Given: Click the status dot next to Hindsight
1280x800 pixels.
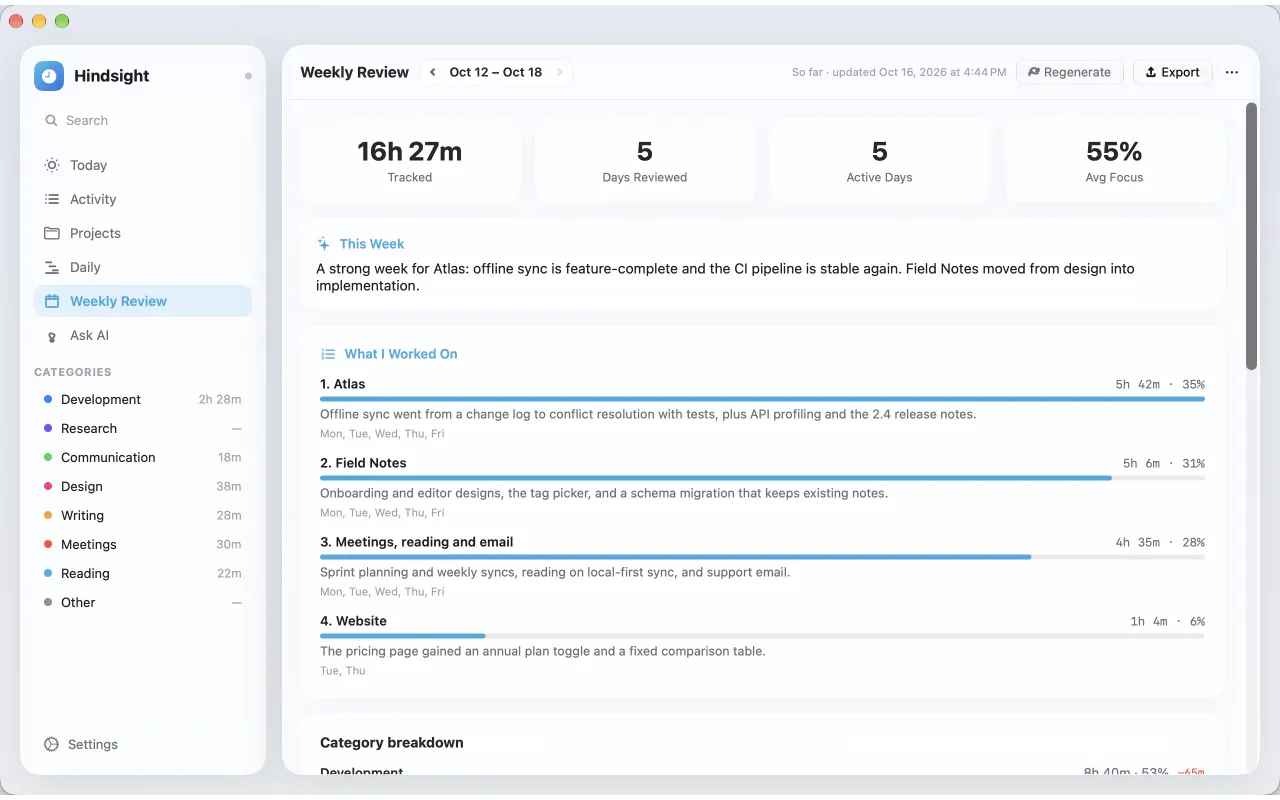Looking at the screenshot, I should (x=248, y=76).
